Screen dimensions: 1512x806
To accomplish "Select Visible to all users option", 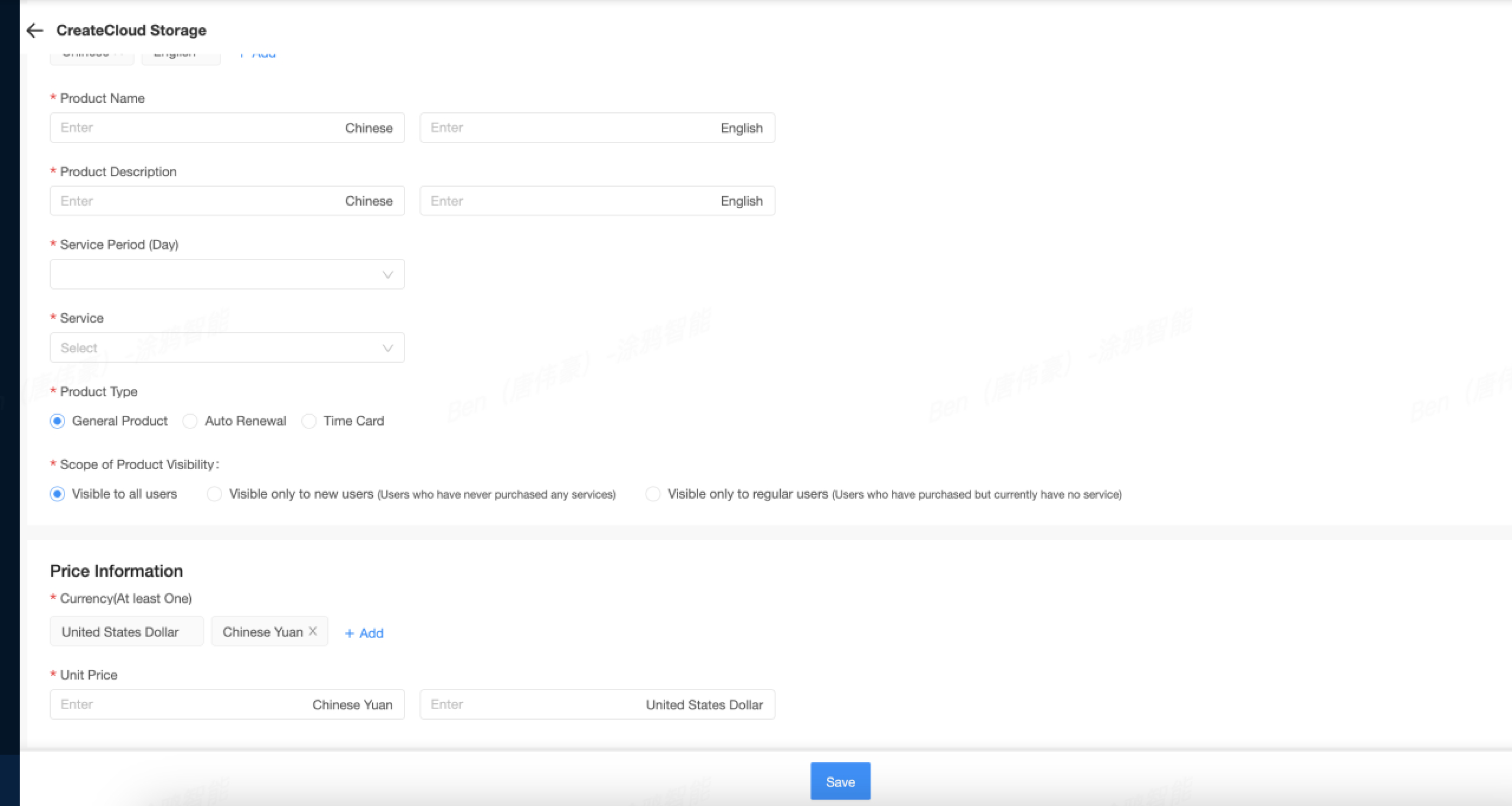I will tap(57, 494).
